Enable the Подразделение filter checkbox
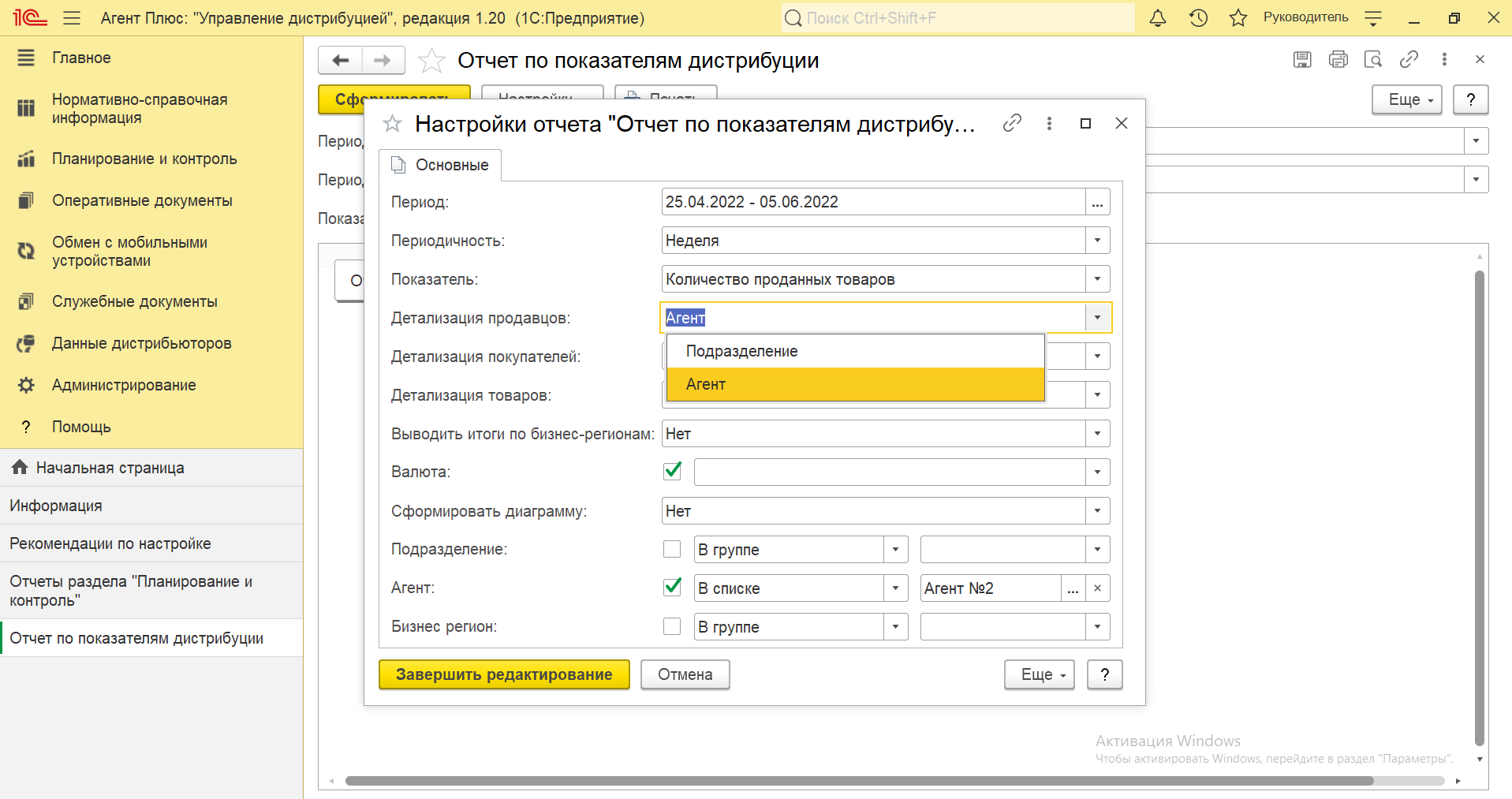 672,549
